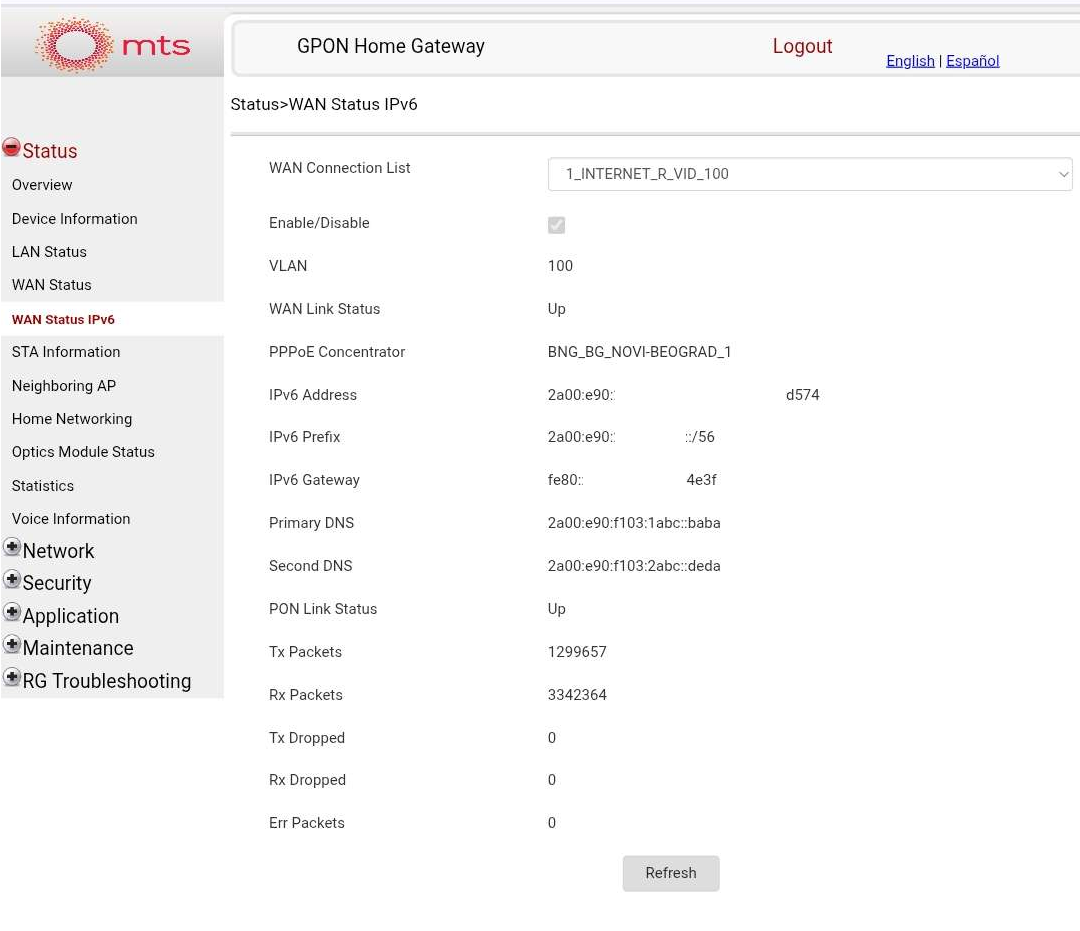Expand Application using its plus icon
The image size is (1080, 931).
(x=12, y=613)
